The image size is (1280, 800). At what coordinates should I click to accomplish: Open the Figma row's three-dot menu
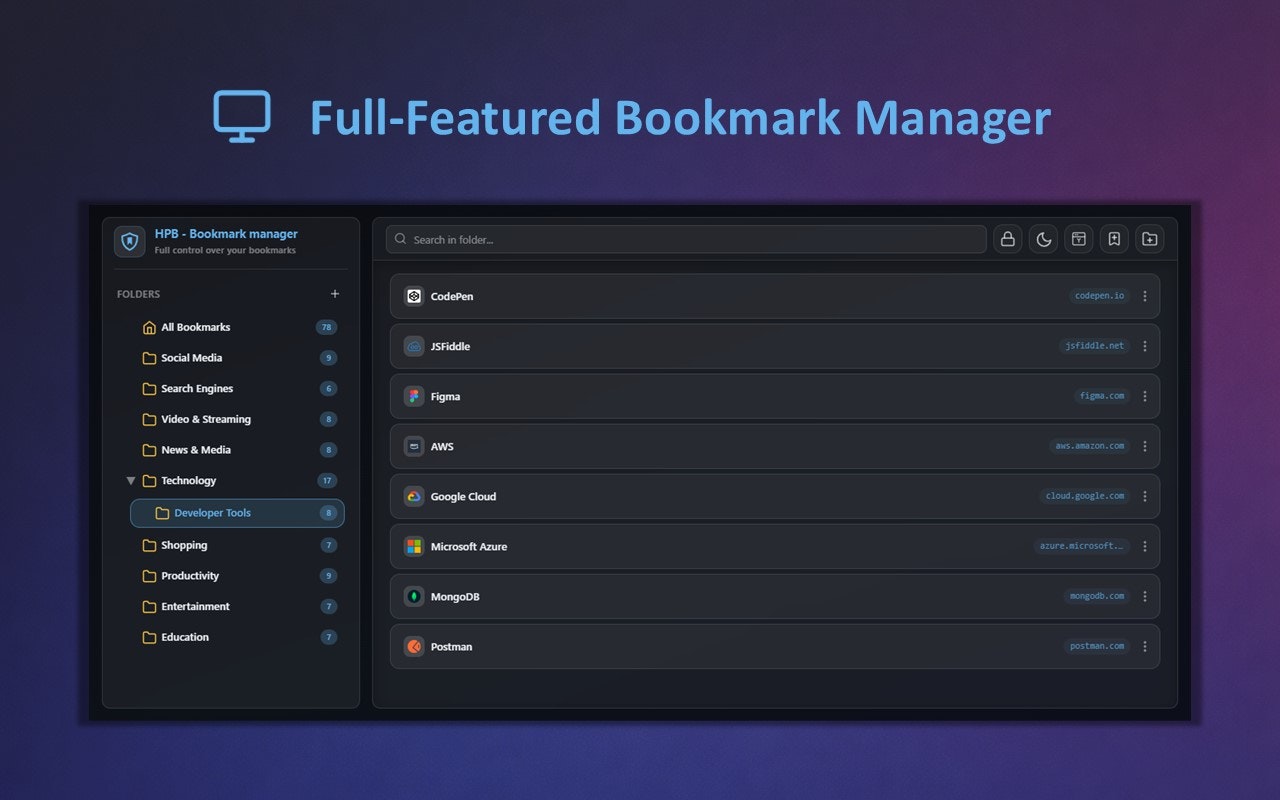coord(1145,396)
